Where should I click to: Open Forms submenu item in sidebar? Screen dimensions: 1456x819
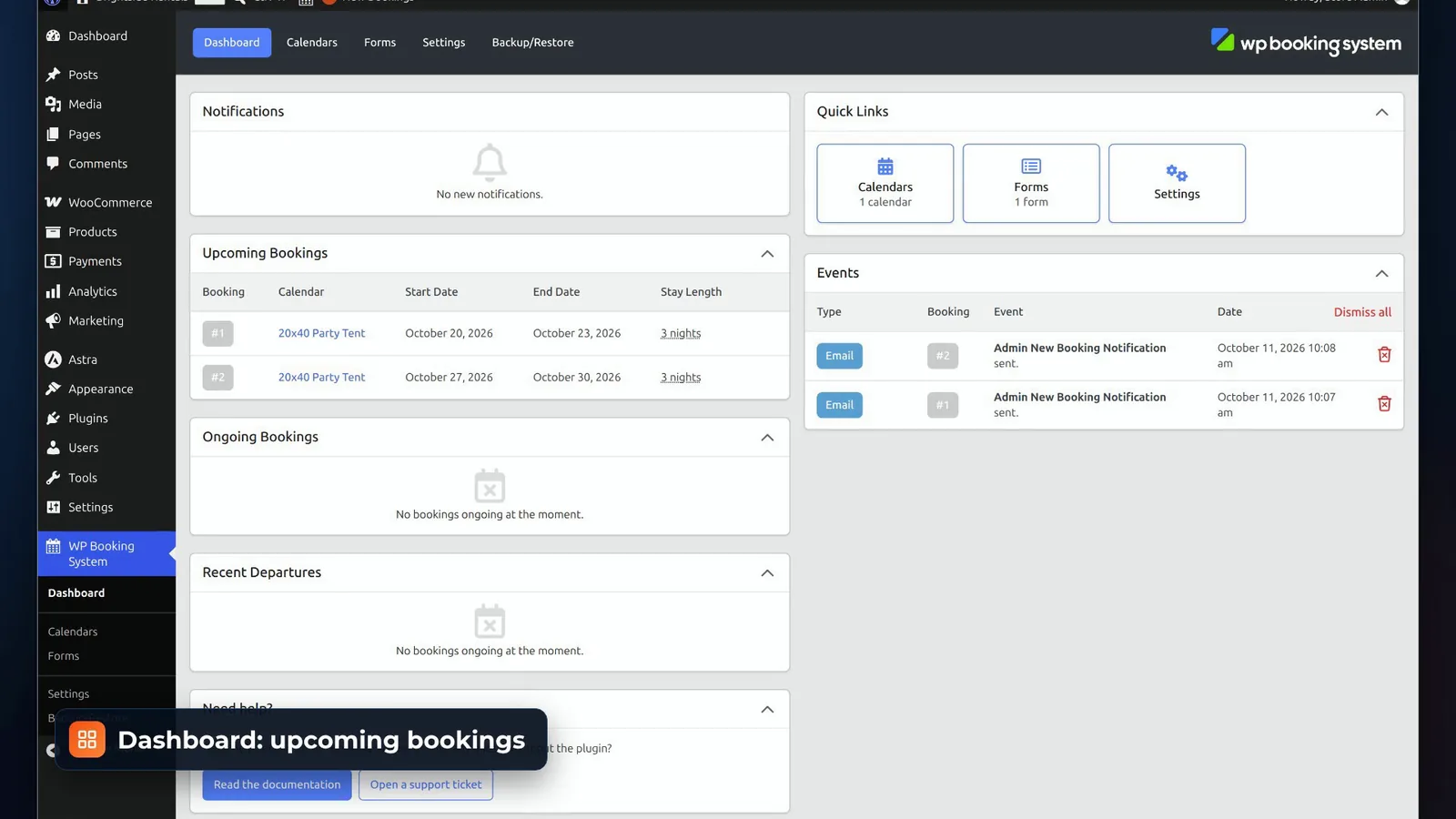click(64, 656)
